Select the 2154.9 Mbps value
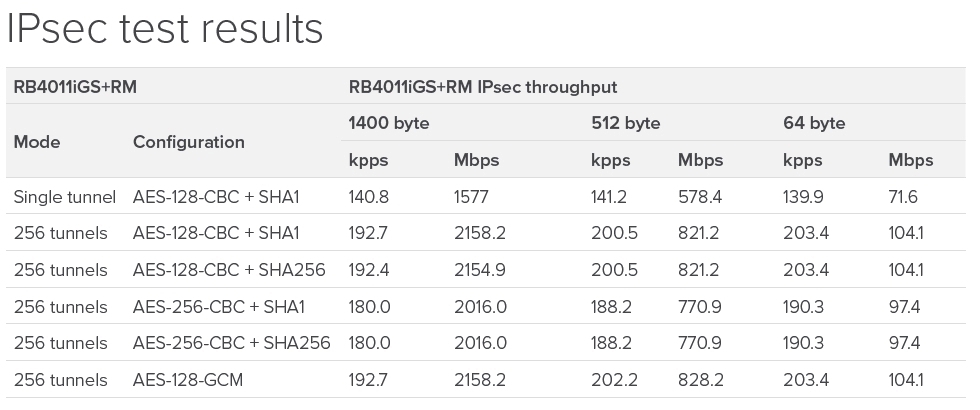 [479, 270]
